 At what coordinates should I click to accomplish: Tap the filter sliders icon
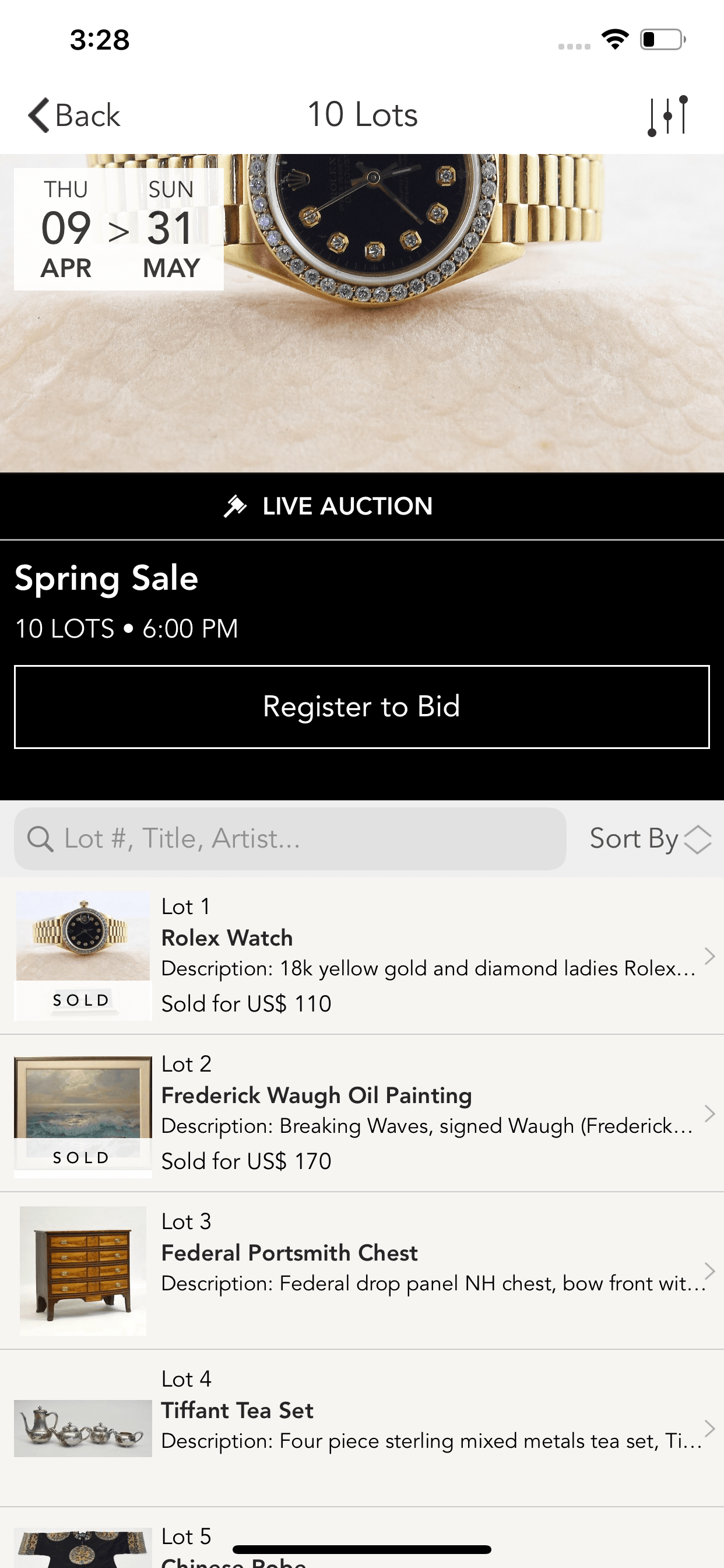tap(667, 116)
